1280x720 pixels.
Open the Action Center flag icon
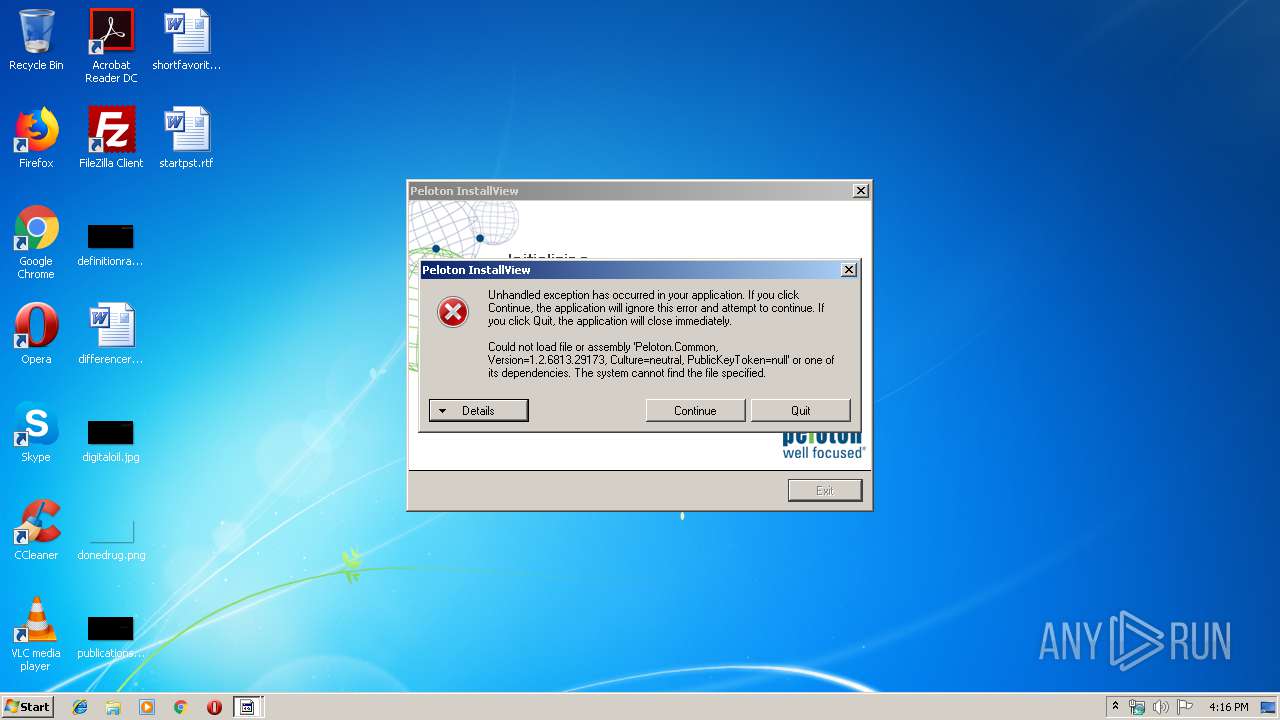1185,707
